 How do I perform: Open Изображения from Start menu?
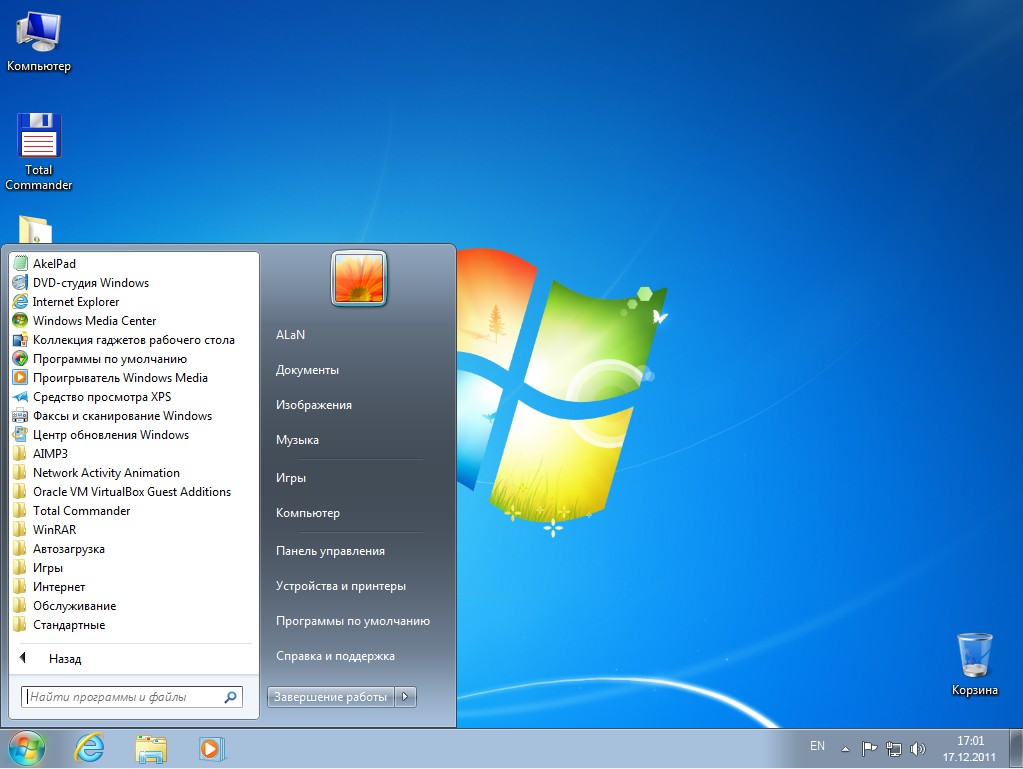[x=314, y=405]
